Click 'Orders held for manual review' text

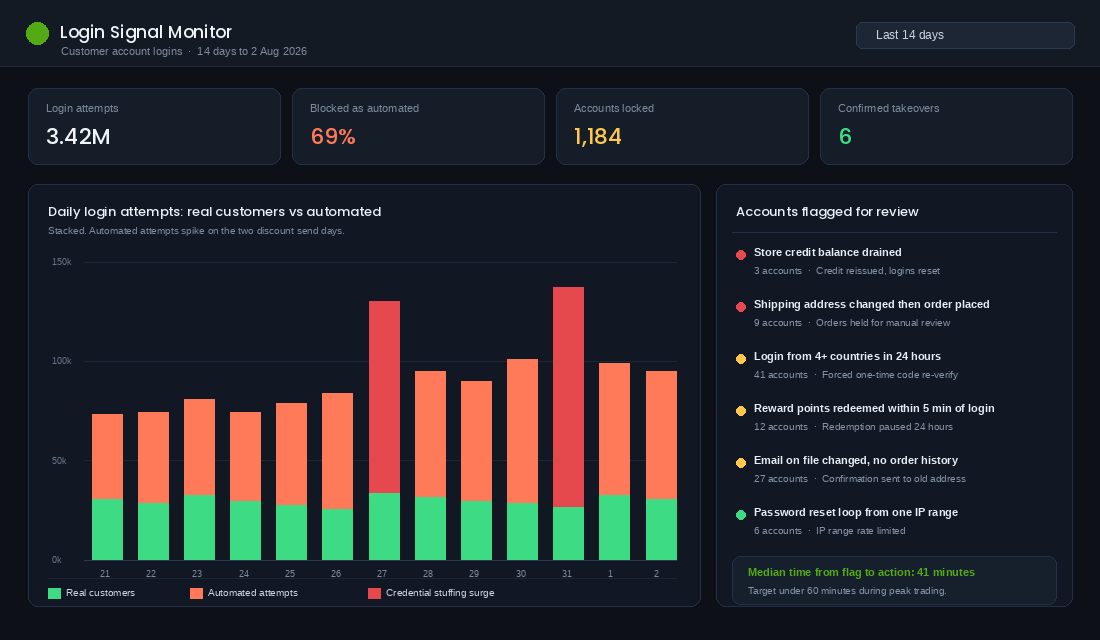click(883, 323)
